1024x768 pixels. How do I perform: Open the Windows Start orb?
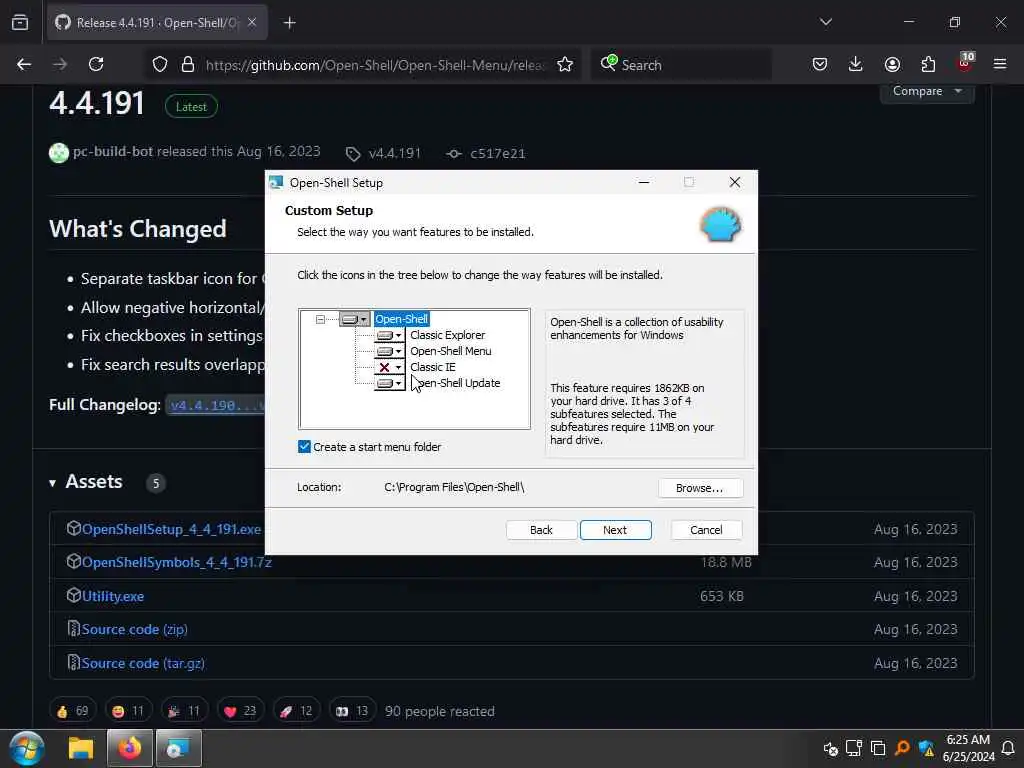coord(27,748)
